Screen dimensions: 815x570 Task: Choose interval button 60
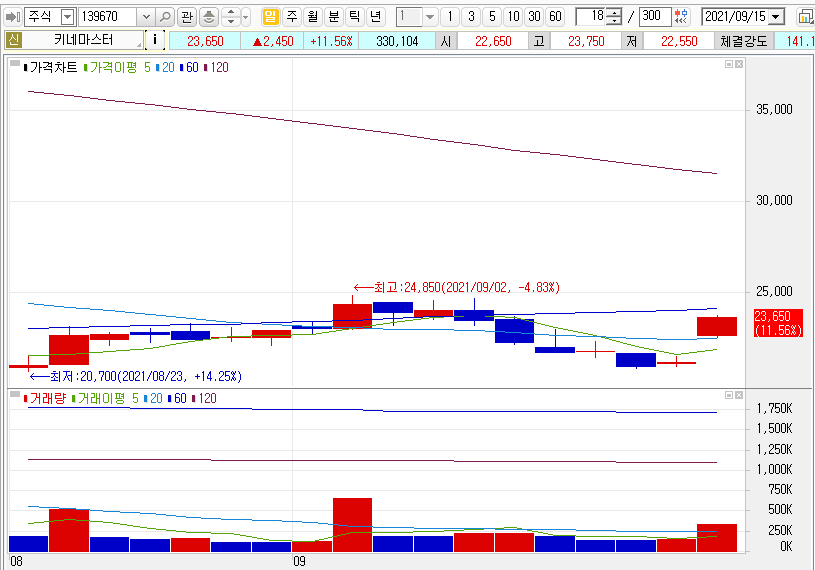coord(555,17)
